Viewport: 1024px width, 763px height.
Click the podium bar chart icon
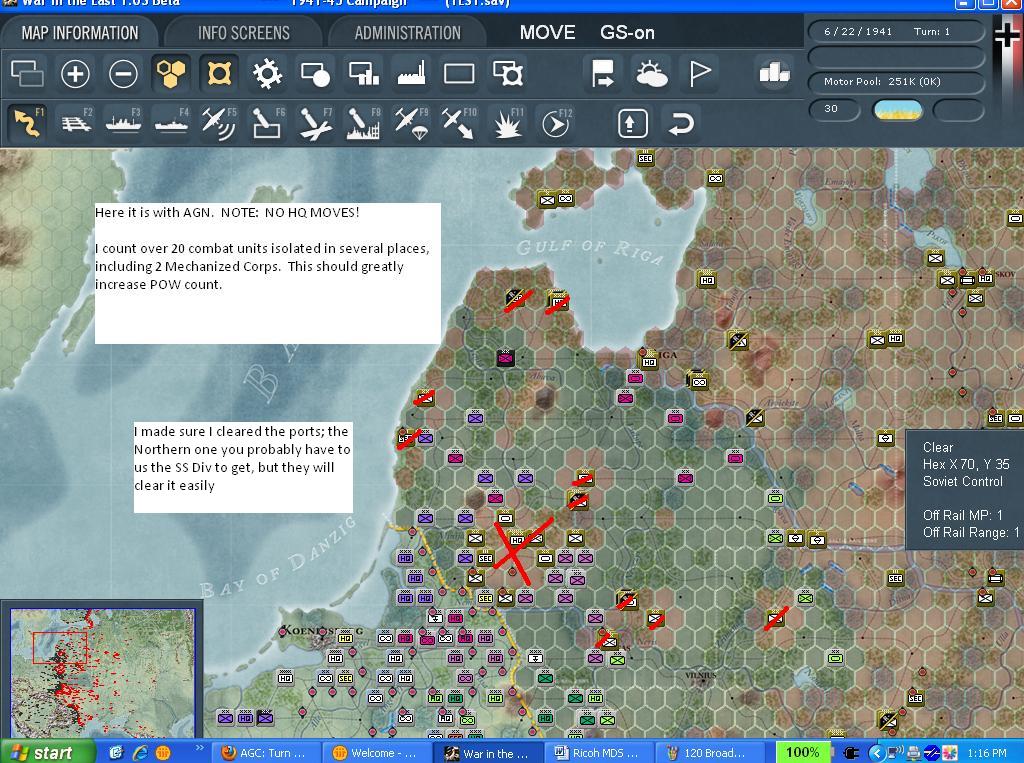point(774,72)
